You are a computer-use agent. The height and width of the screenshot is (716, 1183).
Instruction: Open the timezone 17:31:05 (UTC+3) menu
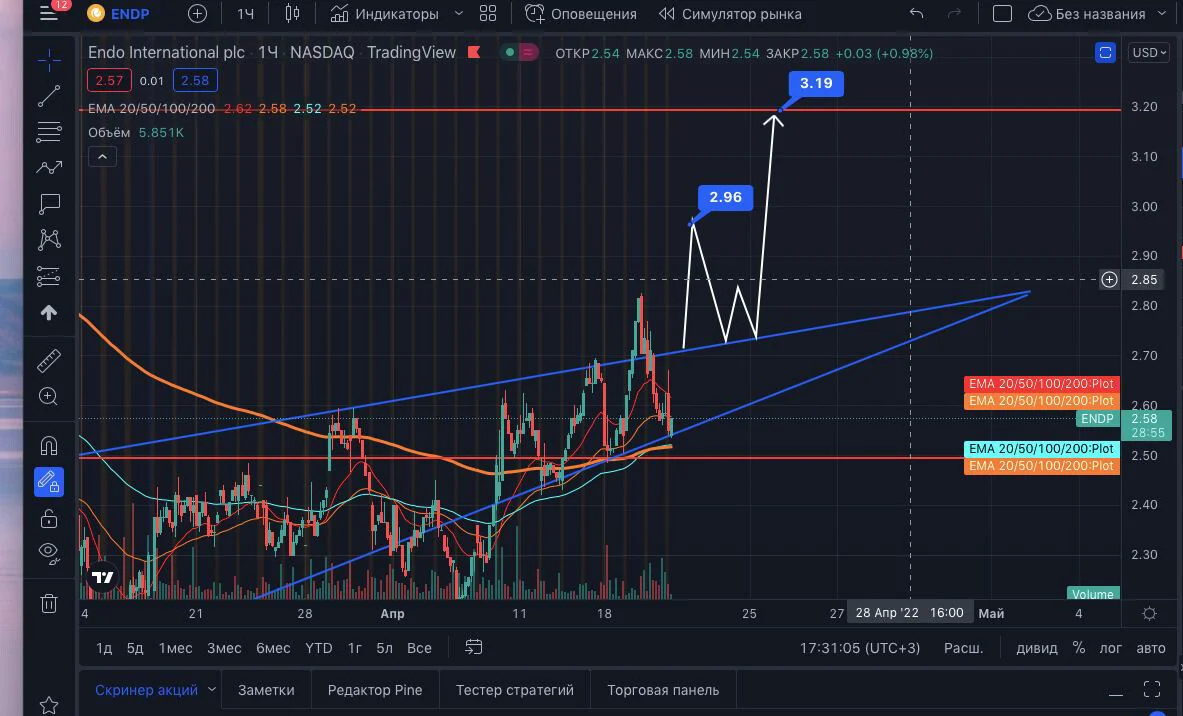(x=860, y=648)
